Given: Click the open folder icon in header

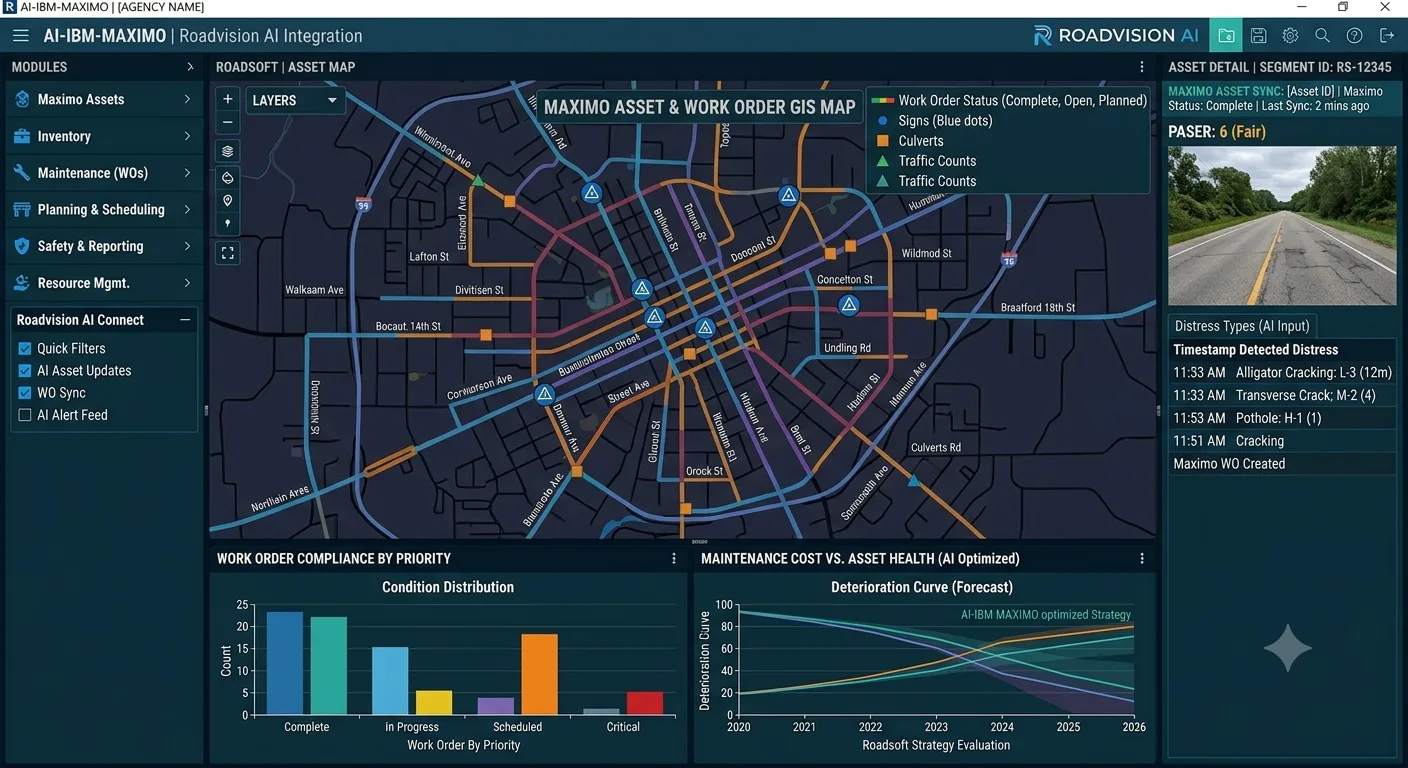Looking at the screenshot, I should (1226, 36).
